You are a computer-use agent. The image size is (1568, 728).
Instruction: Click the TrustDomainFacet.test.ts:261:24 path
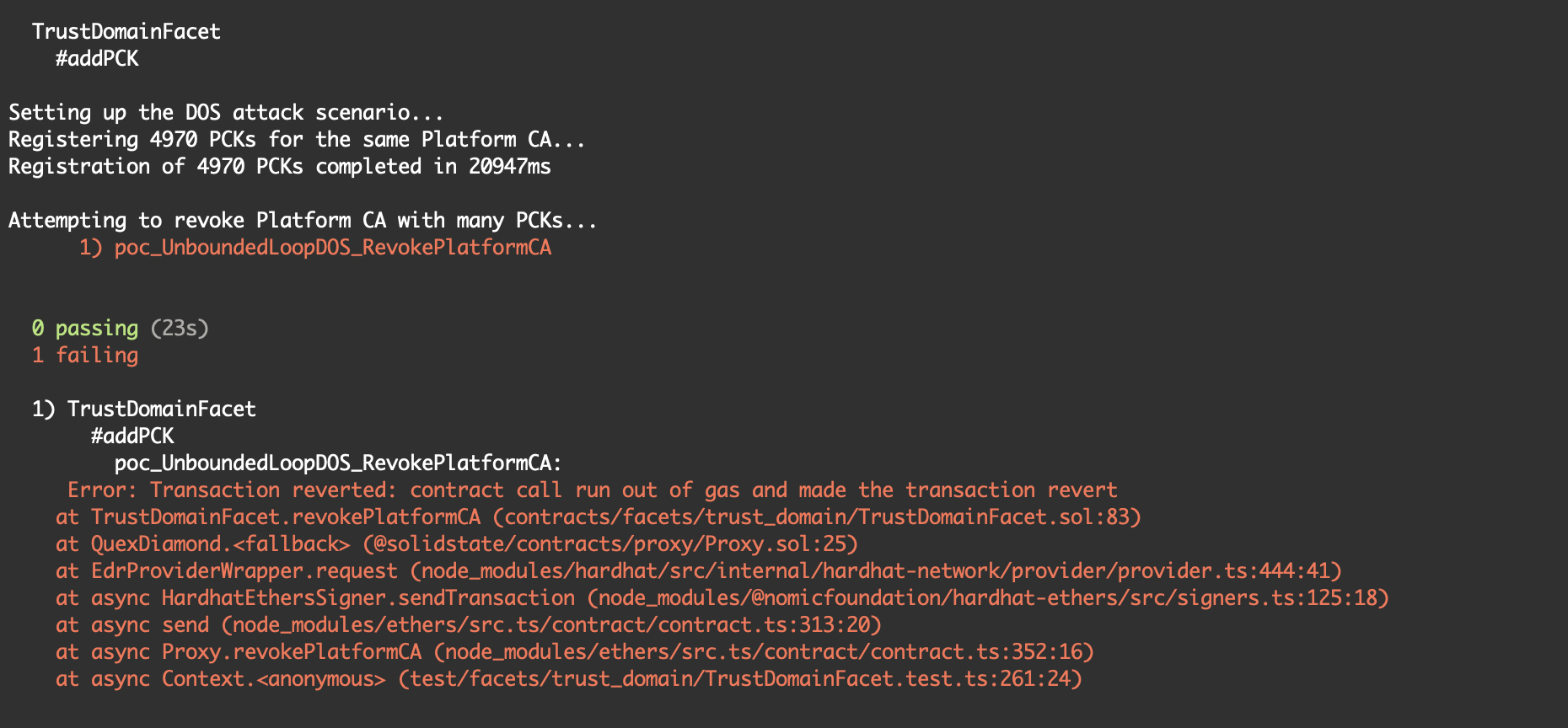tap(740, 678)
